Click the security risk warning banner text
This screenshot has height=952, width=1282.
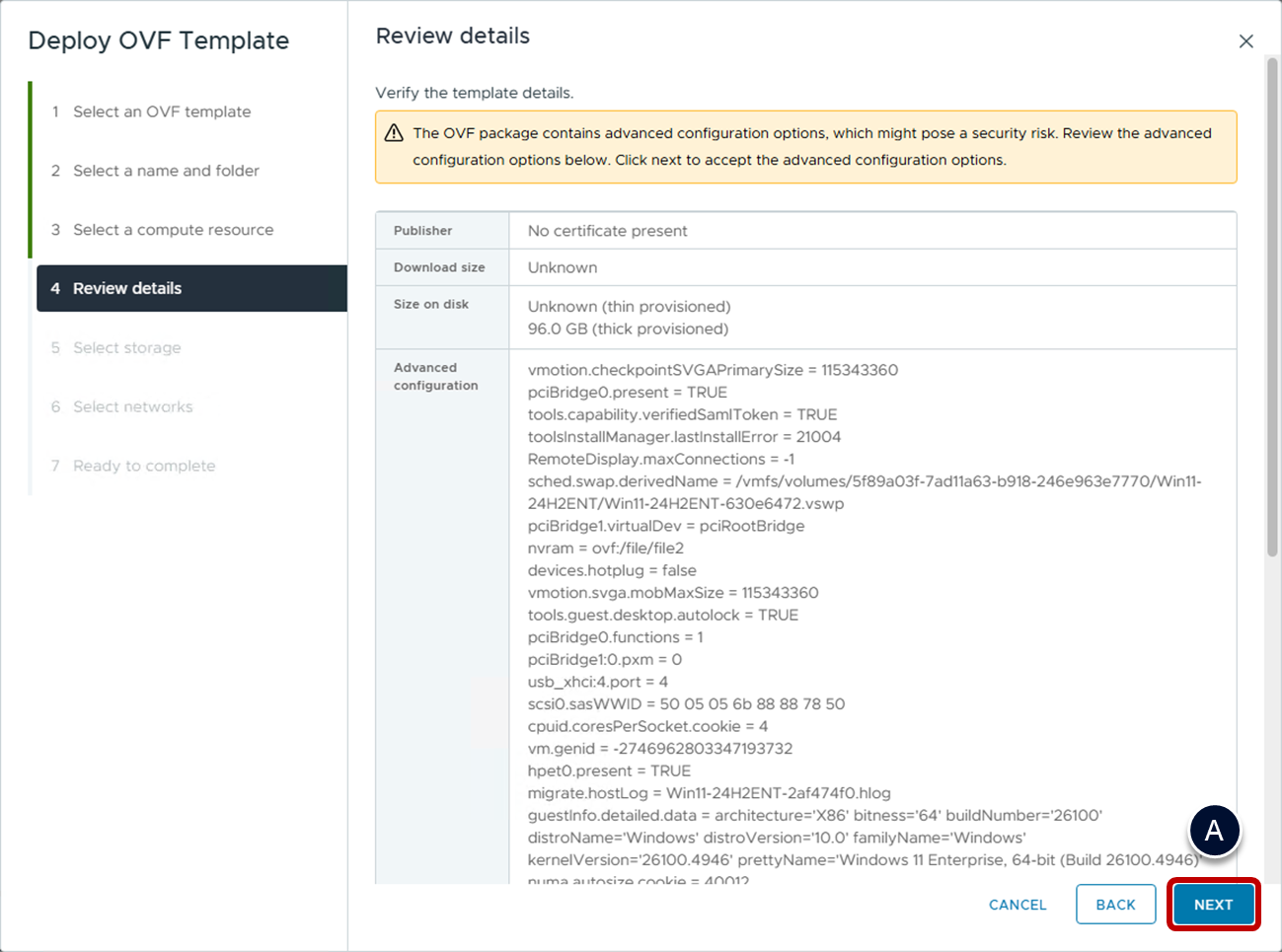pos(811,146)
